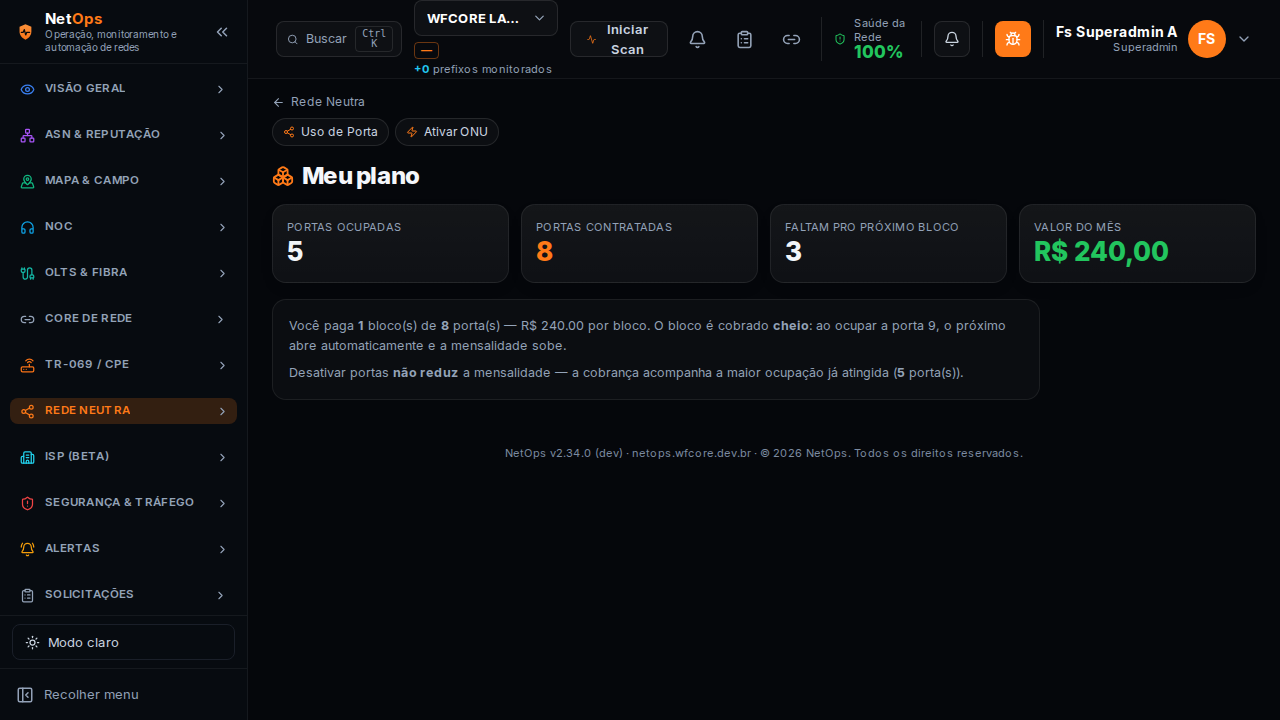Open Rede Neutra menu item

[123, 411]
